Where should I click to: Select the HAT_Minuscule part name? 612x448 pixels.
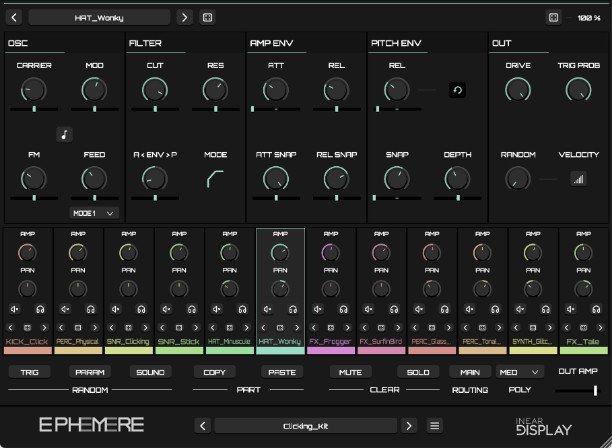[x=229, y=341]
